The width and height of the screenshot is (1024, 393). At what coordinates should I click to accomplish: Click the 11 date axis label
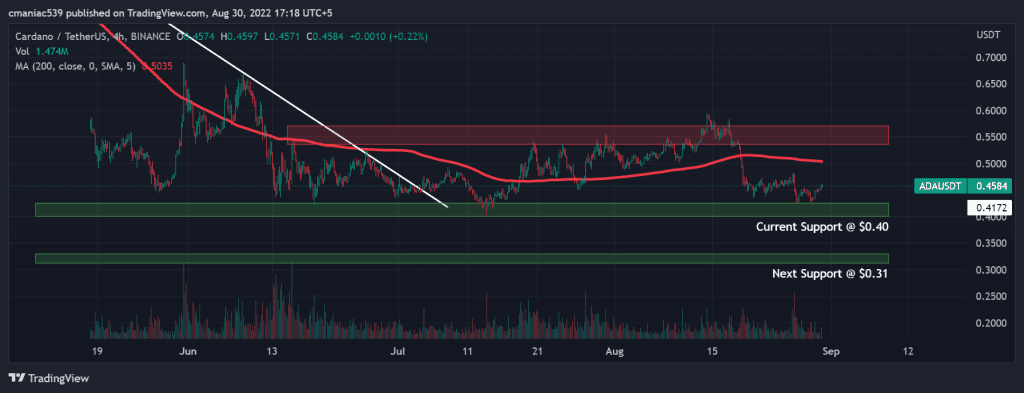tap(468, 351)
